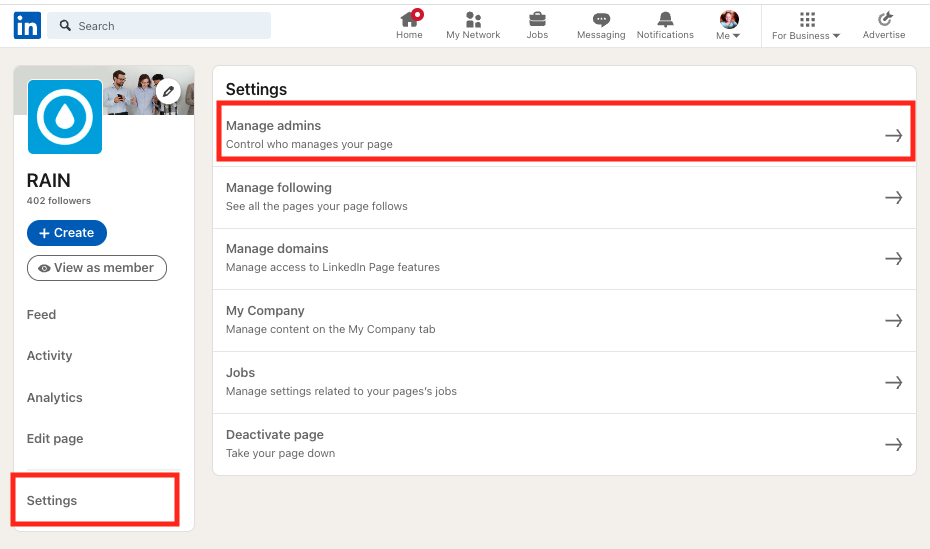930x549 pixels.
Task: Open the Manage following row
Action: 564,197
